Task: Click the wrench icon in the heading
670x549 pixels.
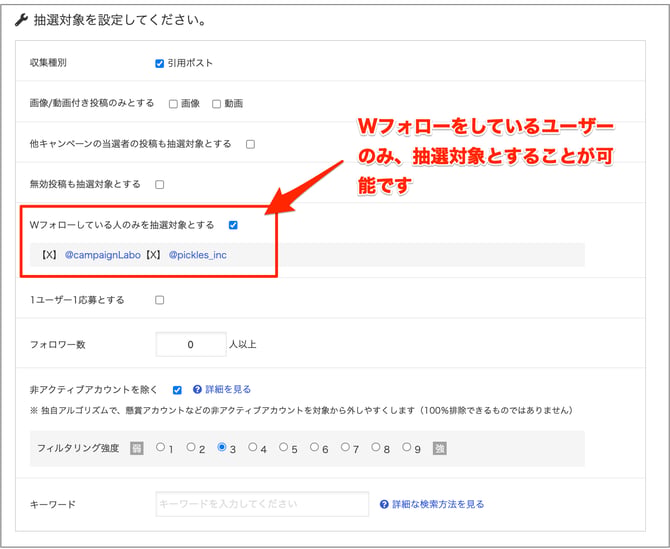Action: point(21,20)
